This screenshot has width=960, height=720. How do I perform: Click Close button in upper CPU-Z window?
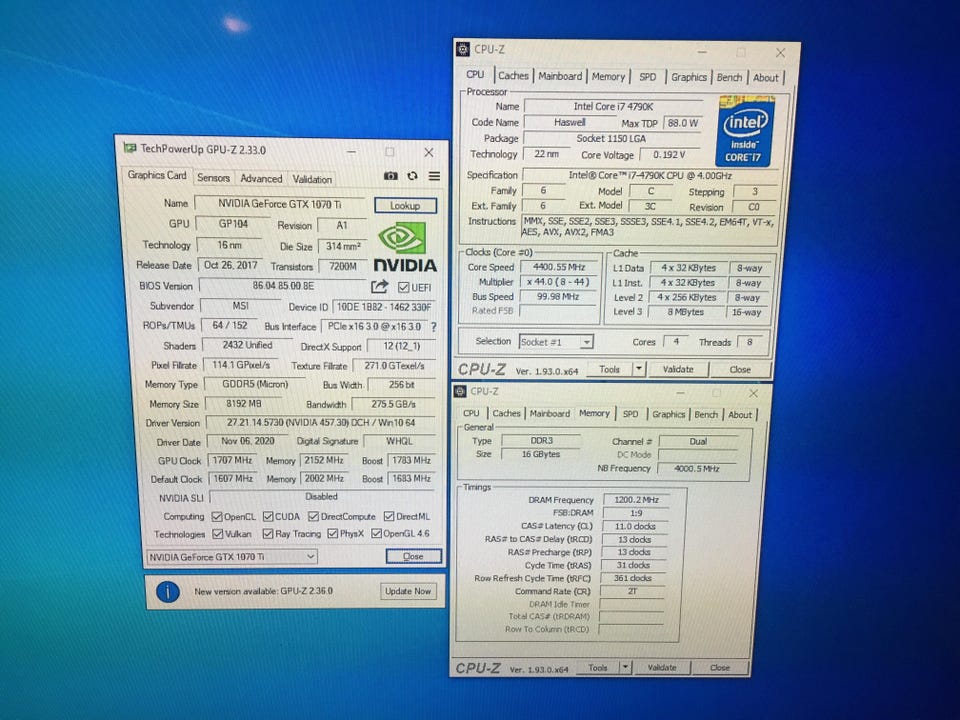[x=740, y=369]
